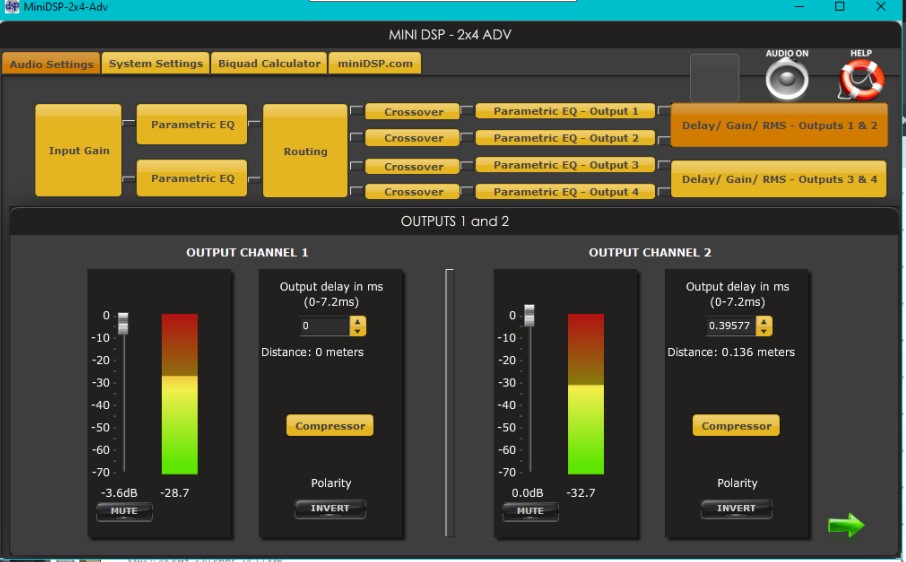Viewport: 906px width, 562px height.
Task: Click the Output Channel 2 level meter
Action: click(x=586, y=394)
